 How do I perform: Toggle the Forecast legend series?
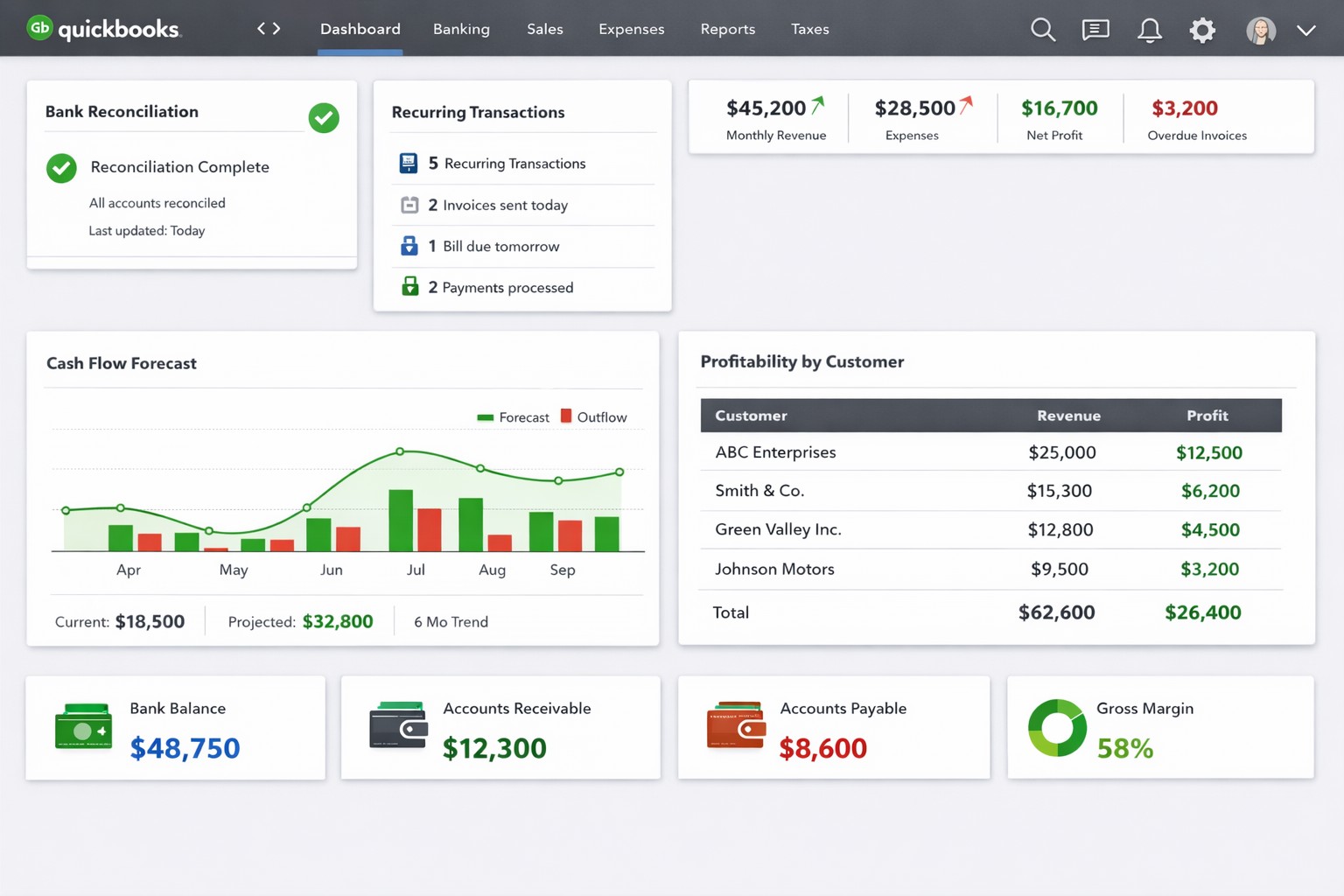[x=514, y=417]
